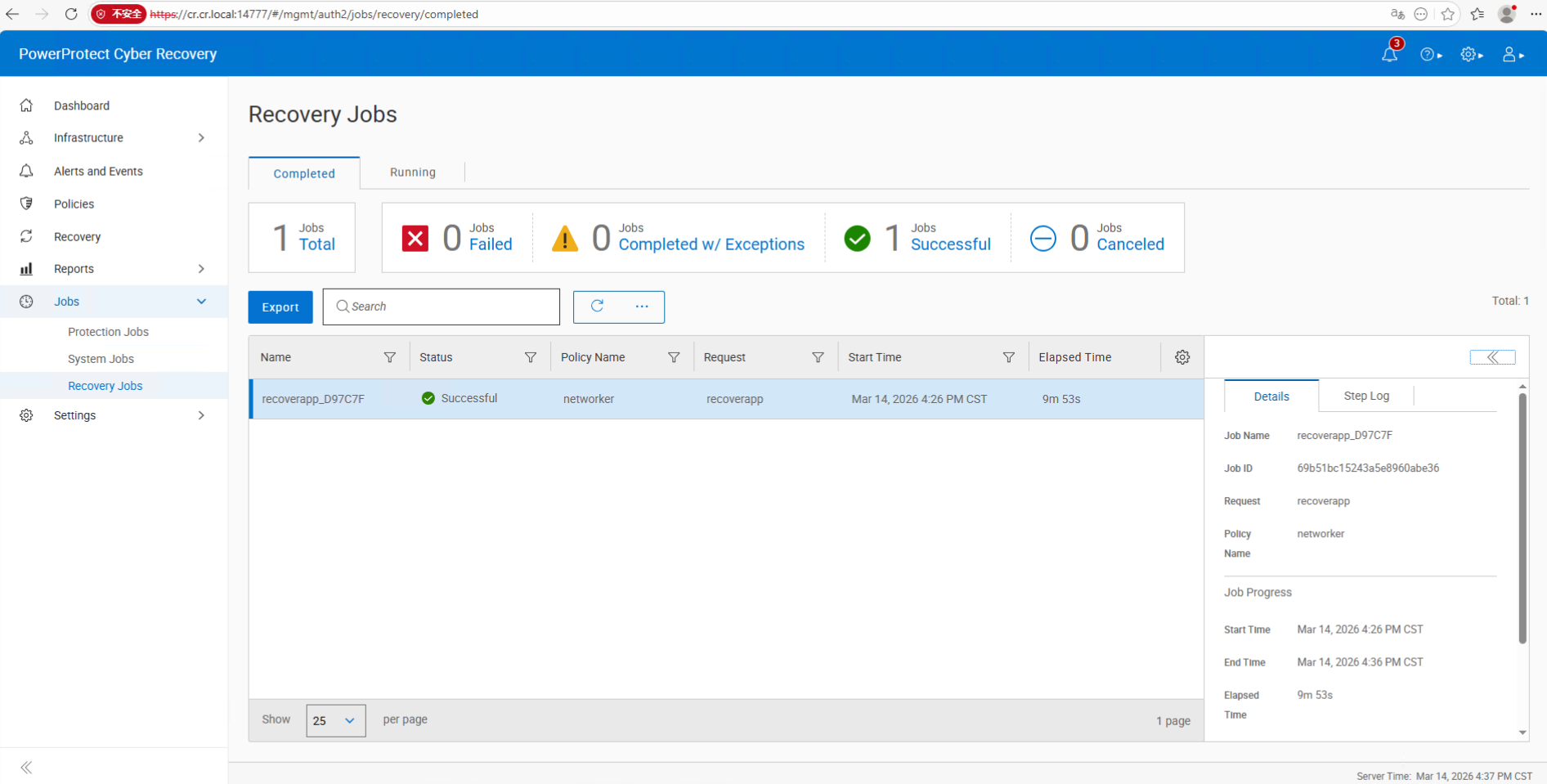This screenshot has width=1547, height=784.
Task: Click the Jobs Canceled circle icon
Action: coord(1043,239)
